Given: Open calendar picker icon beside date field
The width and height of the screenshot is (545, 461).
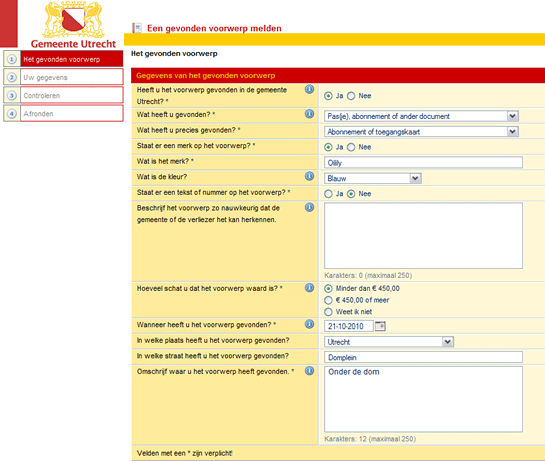Looking at the screenshot, I should click(x=380, y=326).
